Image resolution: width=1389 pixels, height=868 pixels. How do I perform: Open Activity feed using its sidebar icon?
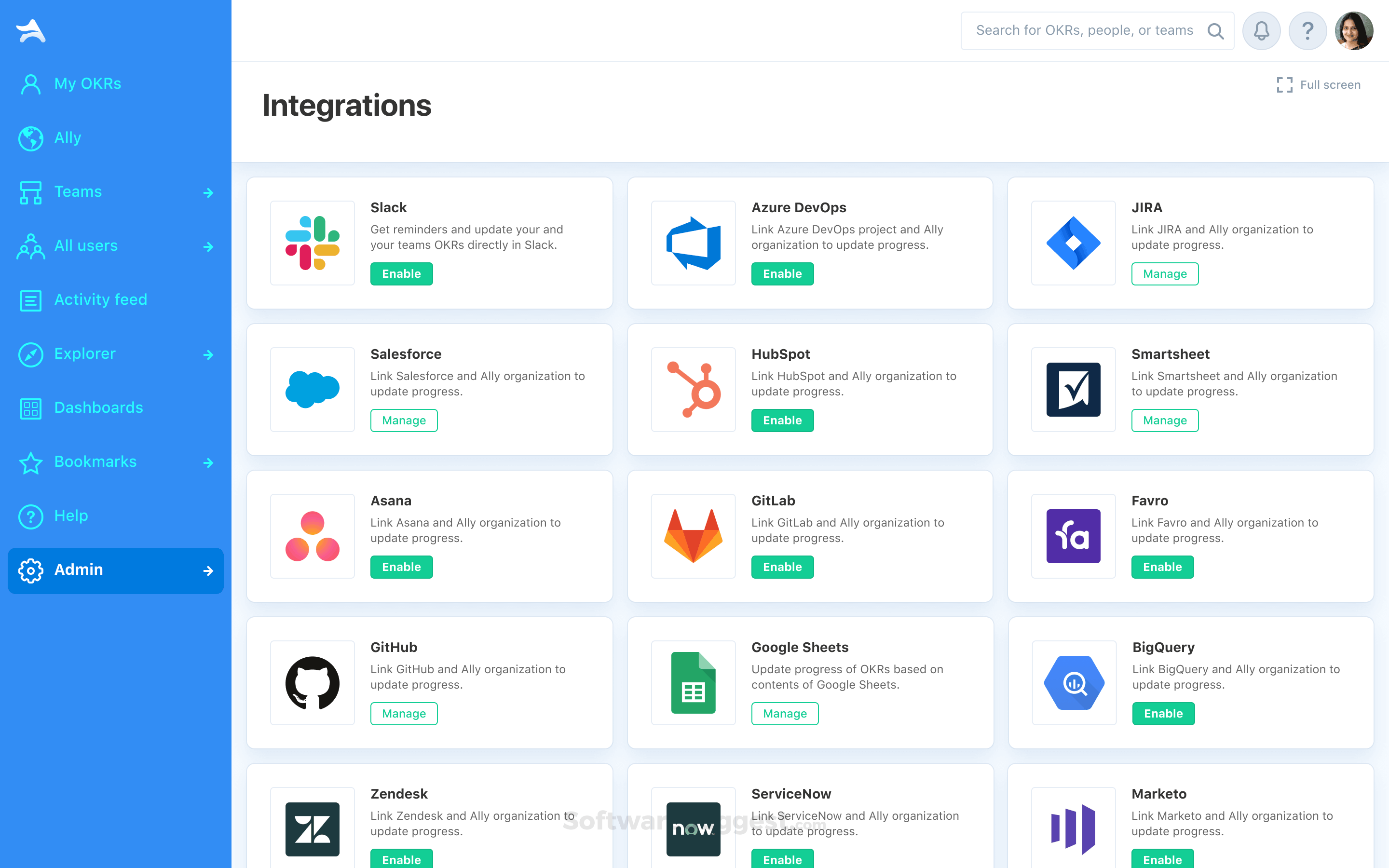coord(30,300)
